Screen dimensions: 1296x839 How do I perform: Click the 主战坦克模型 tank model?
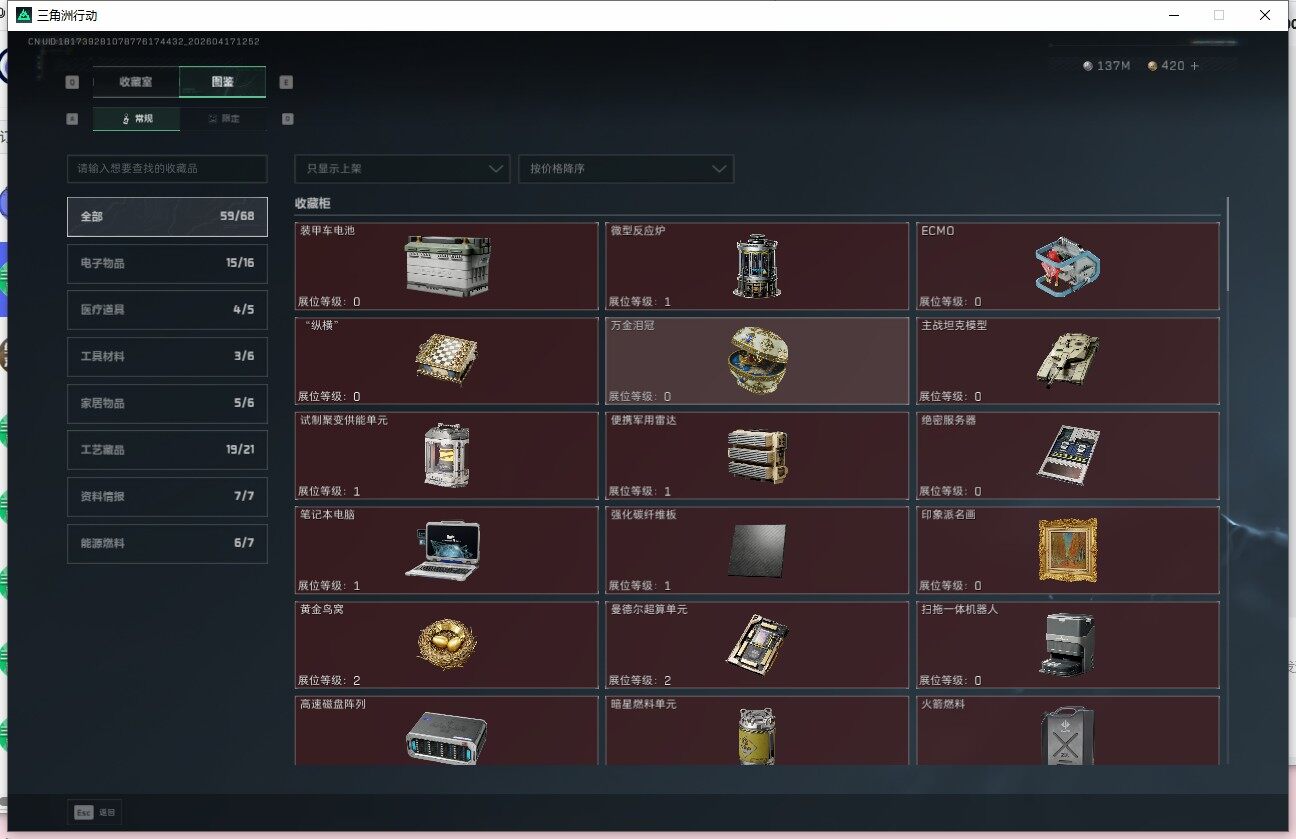[x=1067, y=360]
